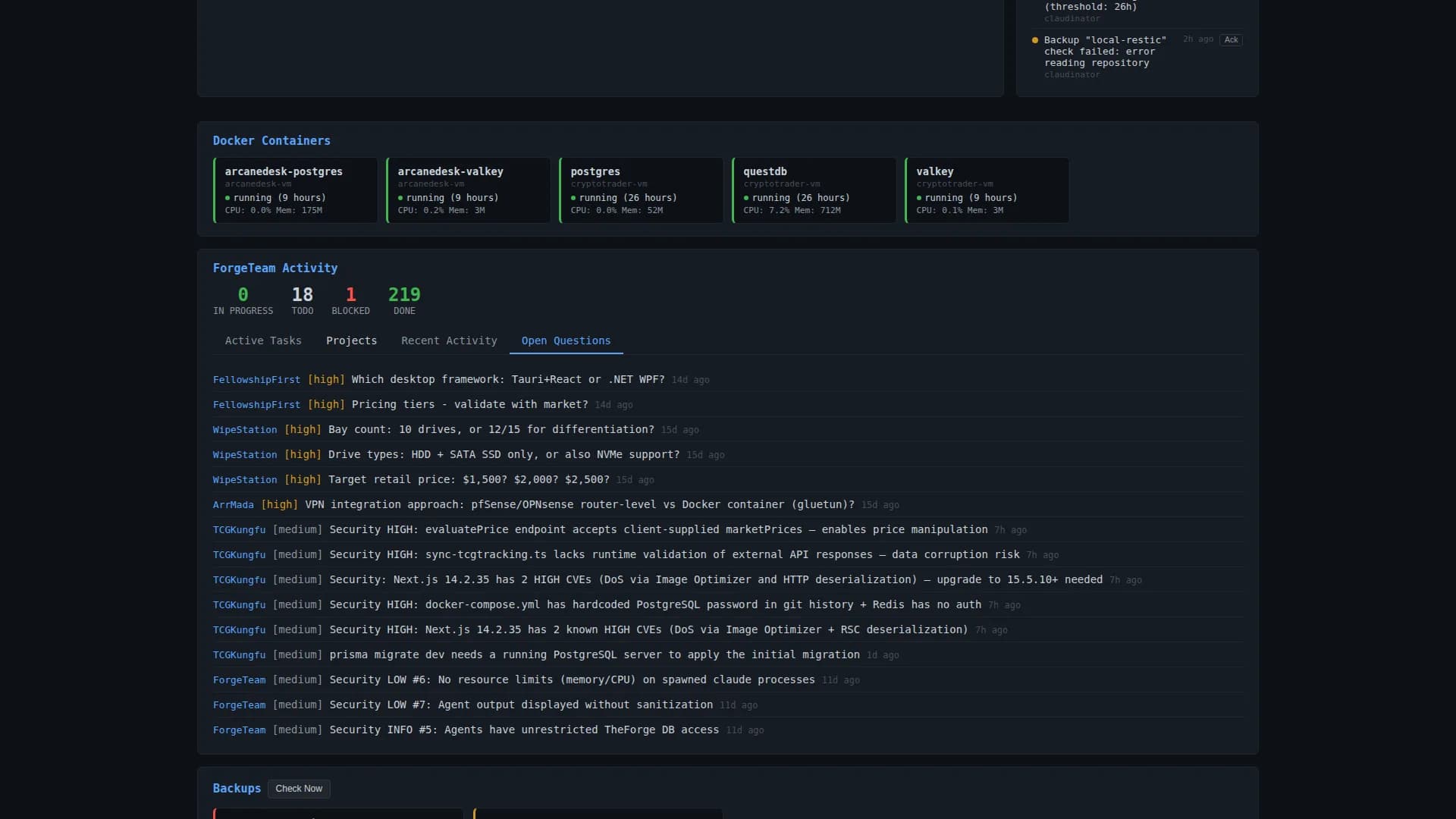Select question about NVMe support drive types
Screen dimensions: 1456x819
(504, 454)
